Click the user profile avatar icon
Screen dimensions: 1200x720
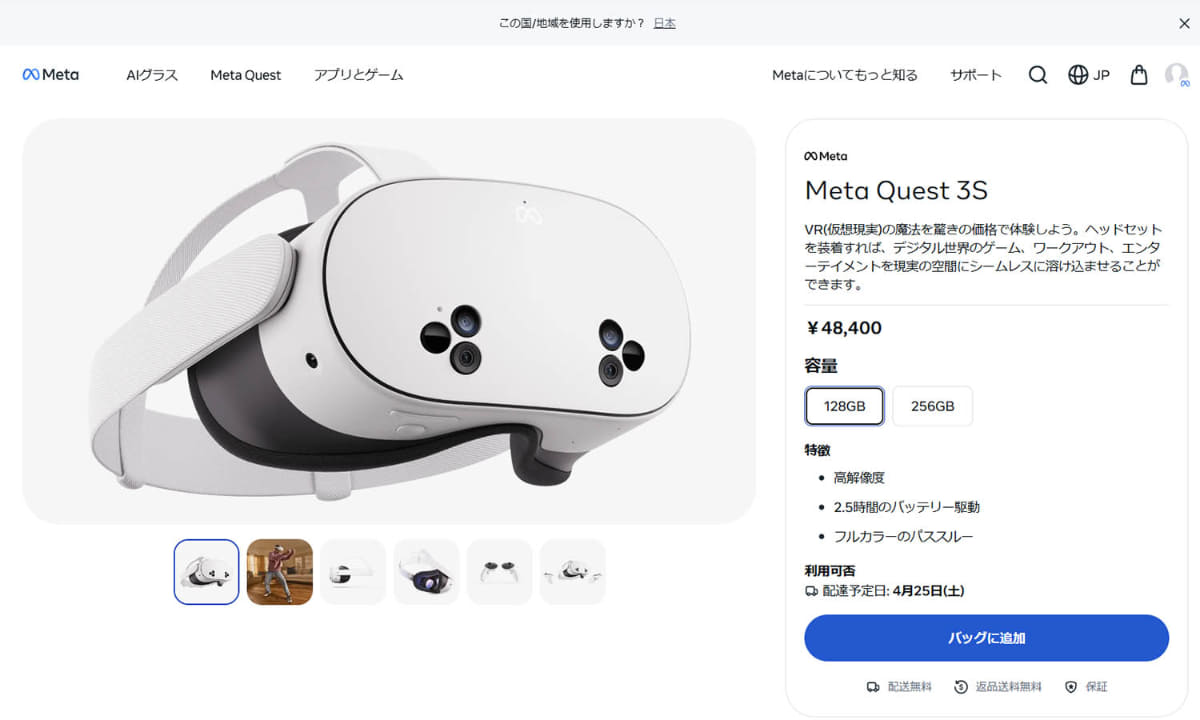click(x=1177, y=75)
